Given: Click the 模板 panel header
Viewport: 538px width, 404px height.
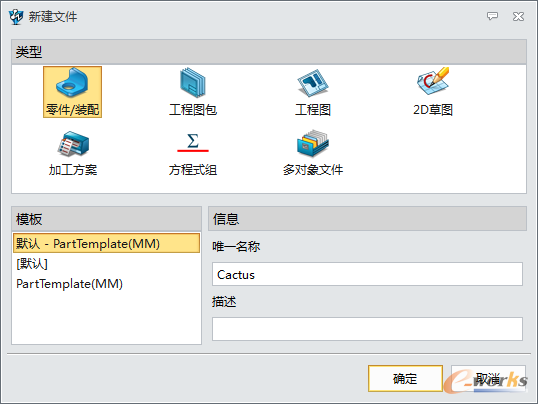Looking at the screenshot, I should click(x=106, y=219).
